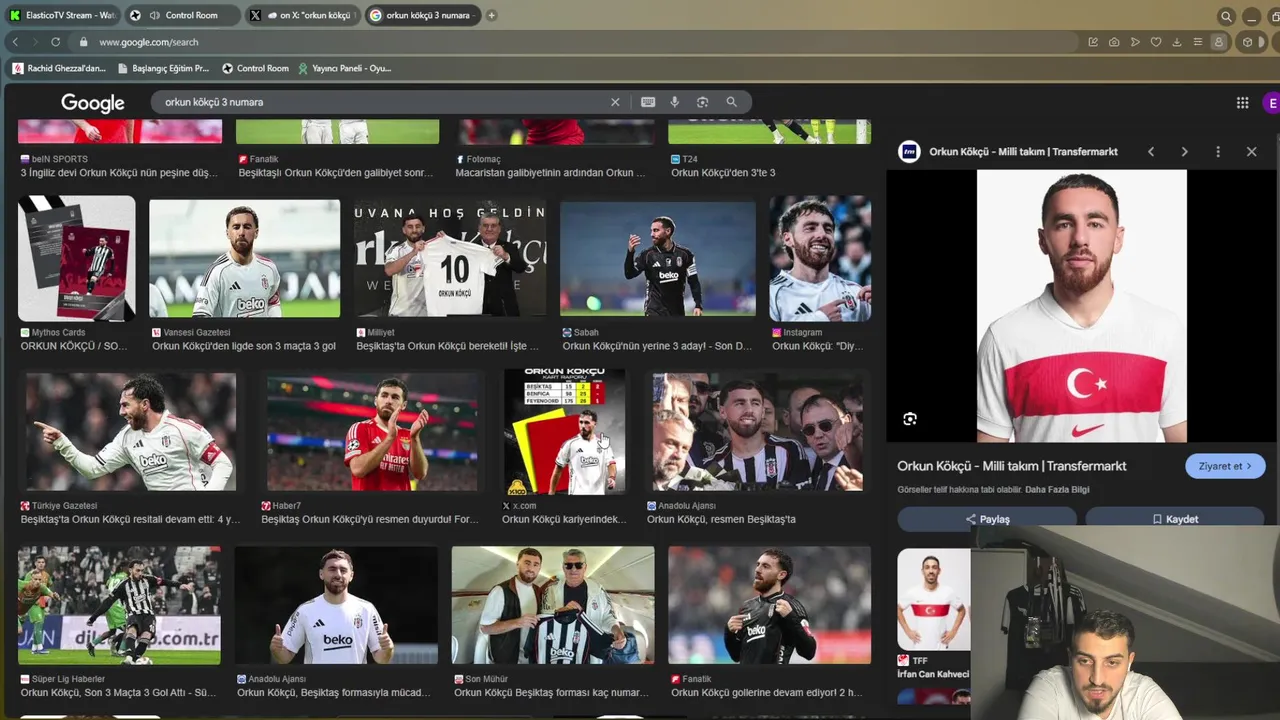Screen dimensions: 1280x720
Task: Close the image preview panel
Action: click(x=1251, y=152)
